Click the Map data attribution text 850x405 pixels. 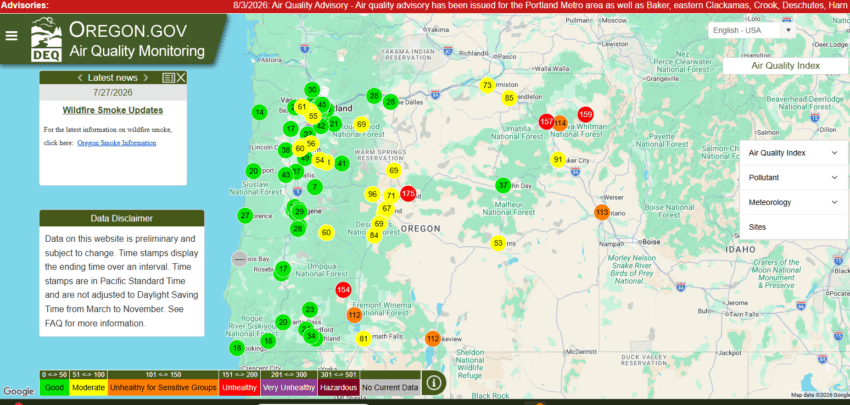[x=820, y=395]
